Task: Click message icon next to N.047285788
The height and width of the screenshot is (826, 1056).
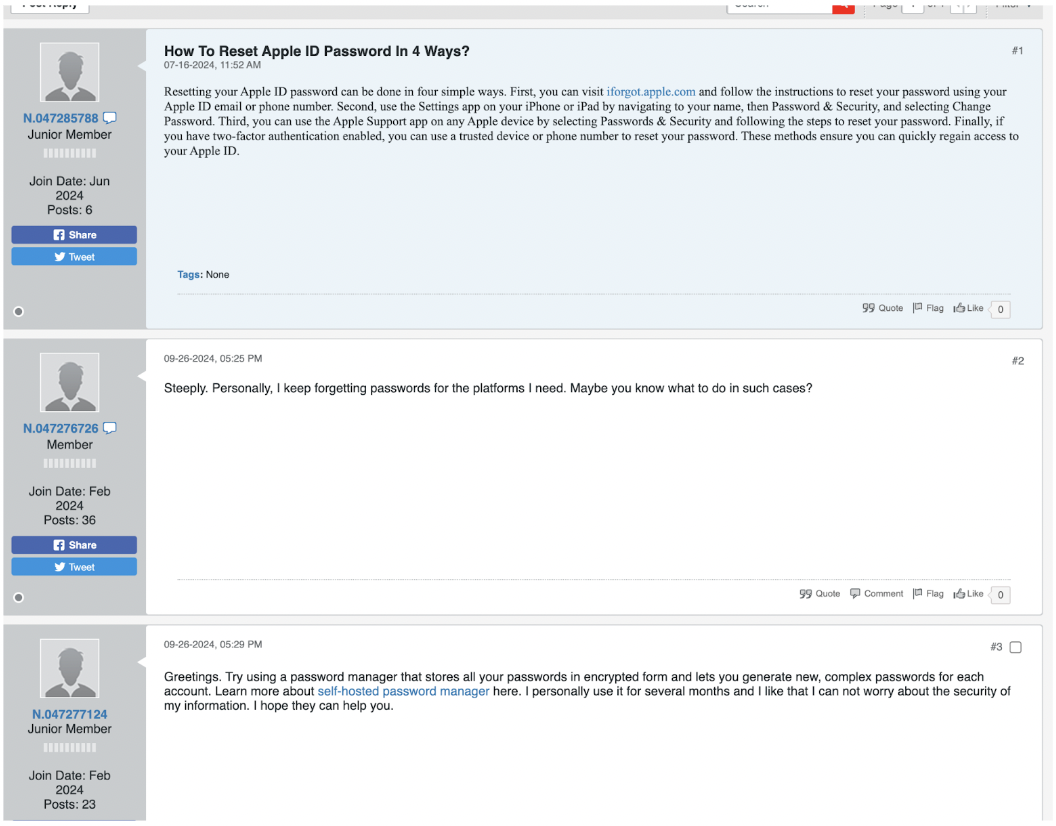Action: pyautogui.click(x=110, y=119)
